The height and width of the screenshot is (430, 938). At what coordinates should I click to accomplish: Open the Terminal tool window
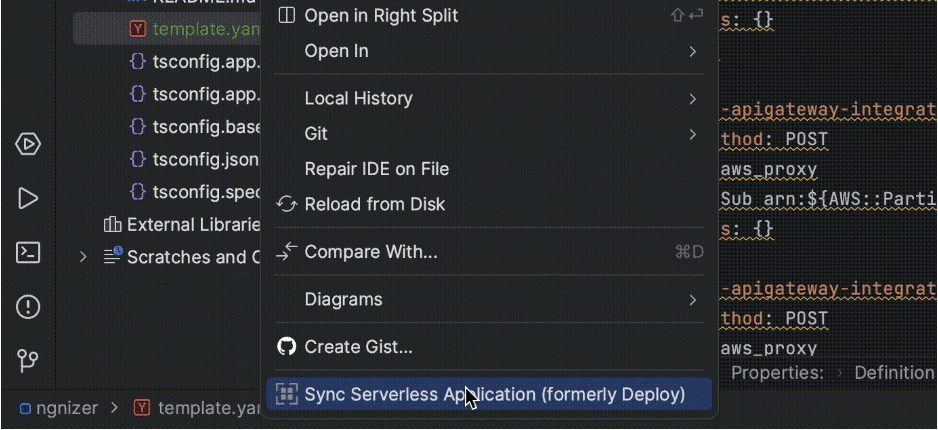tap(28, 252)
